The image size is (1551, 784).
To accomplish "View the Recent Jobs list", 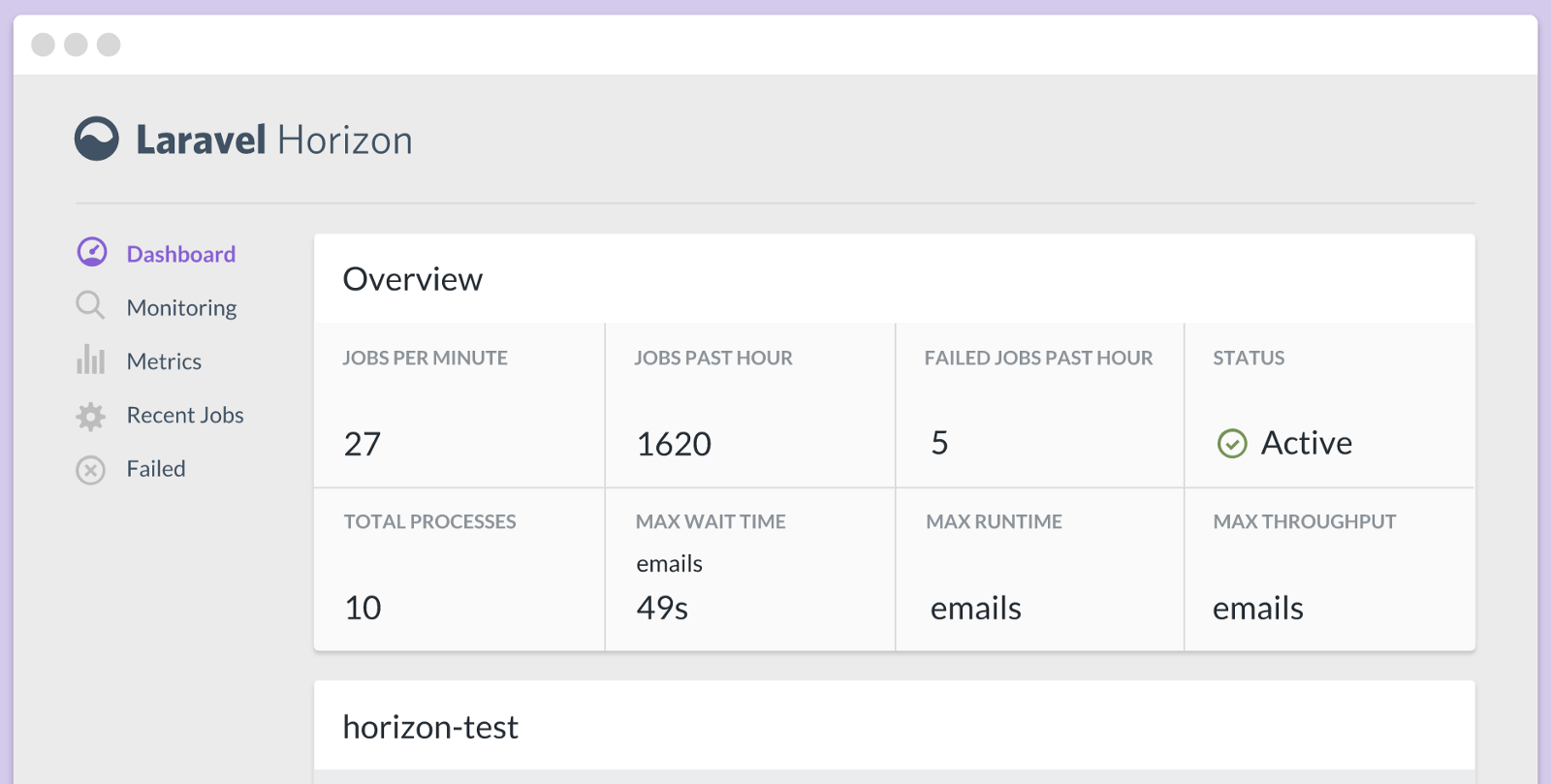I will click(185, 415).
